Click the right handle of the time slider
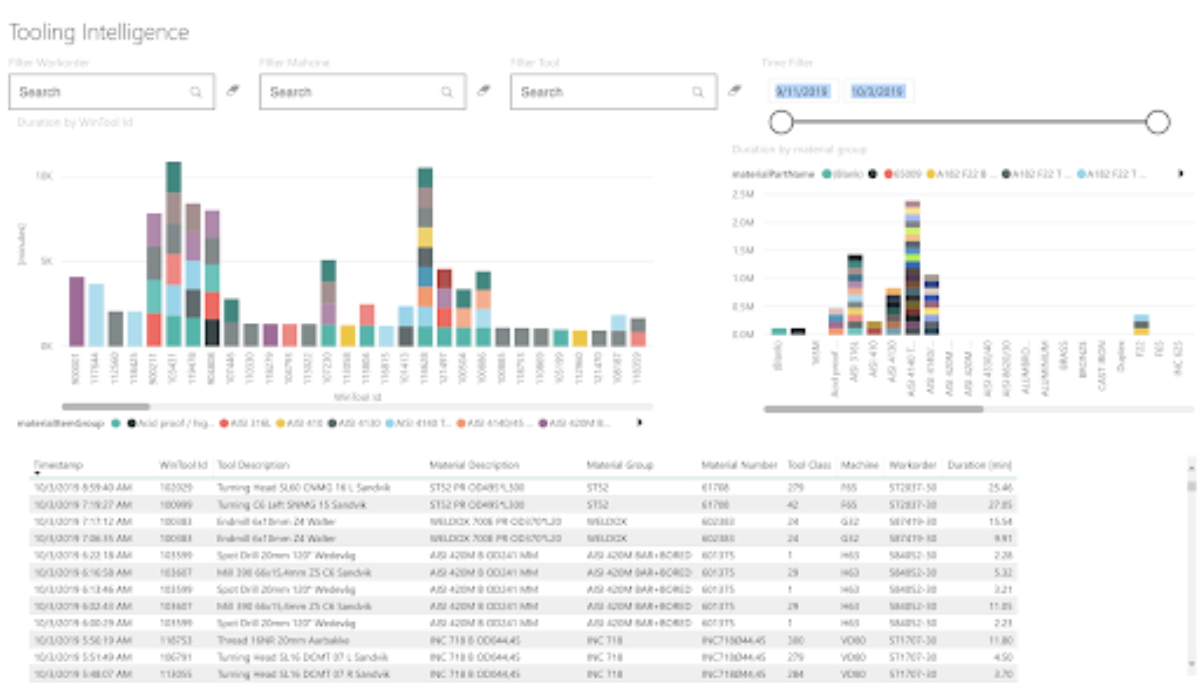Screen dimensions: 1204x692 [x=1157, y=123]
